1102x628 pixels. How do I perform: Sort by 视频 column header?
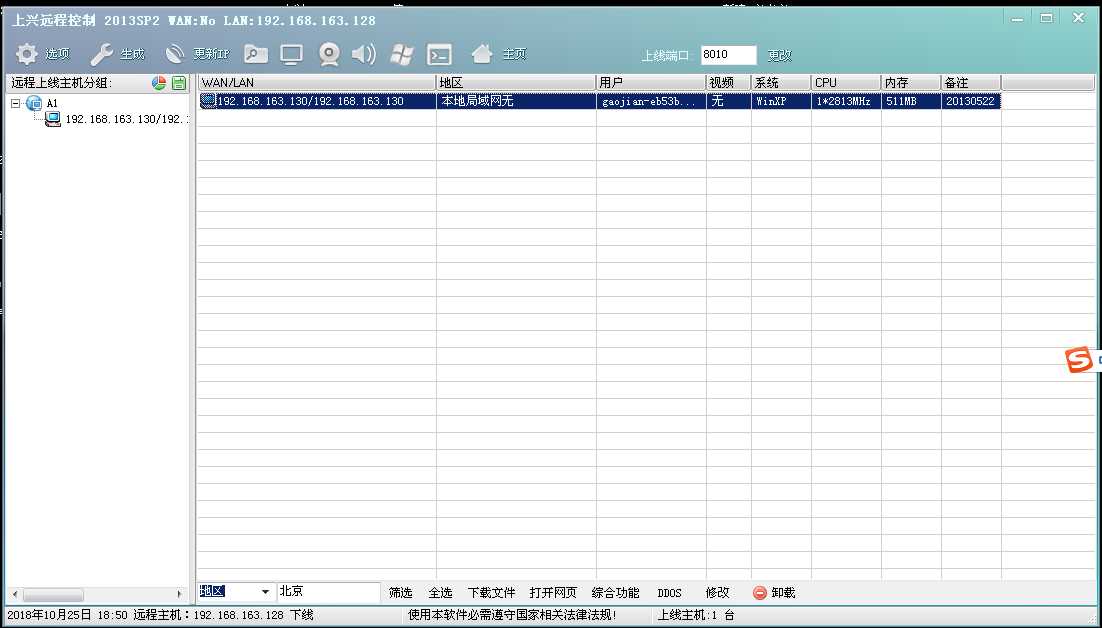coord(728,83)
